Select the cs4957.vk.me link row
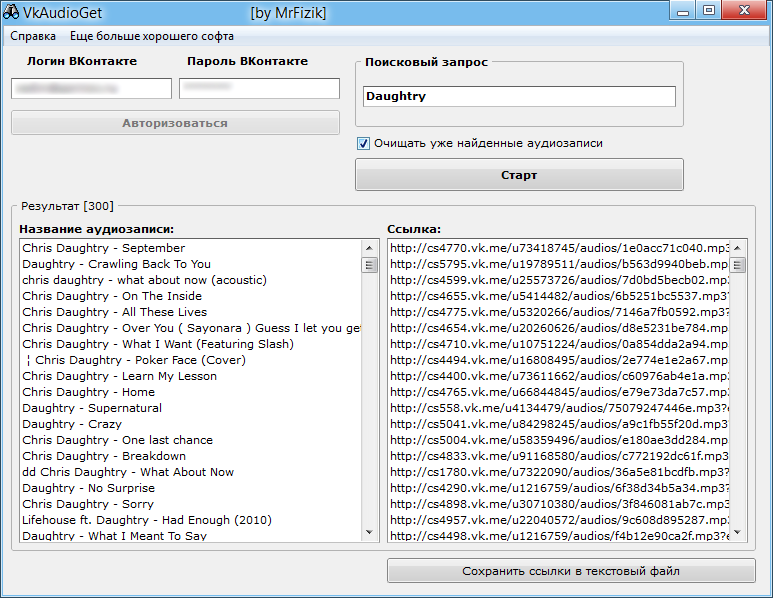773x598 pixels. [559, 520]
